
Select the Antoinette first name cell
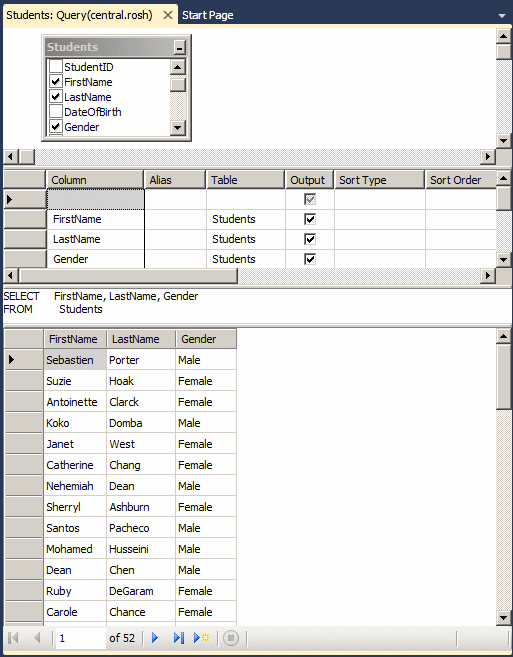75,401
